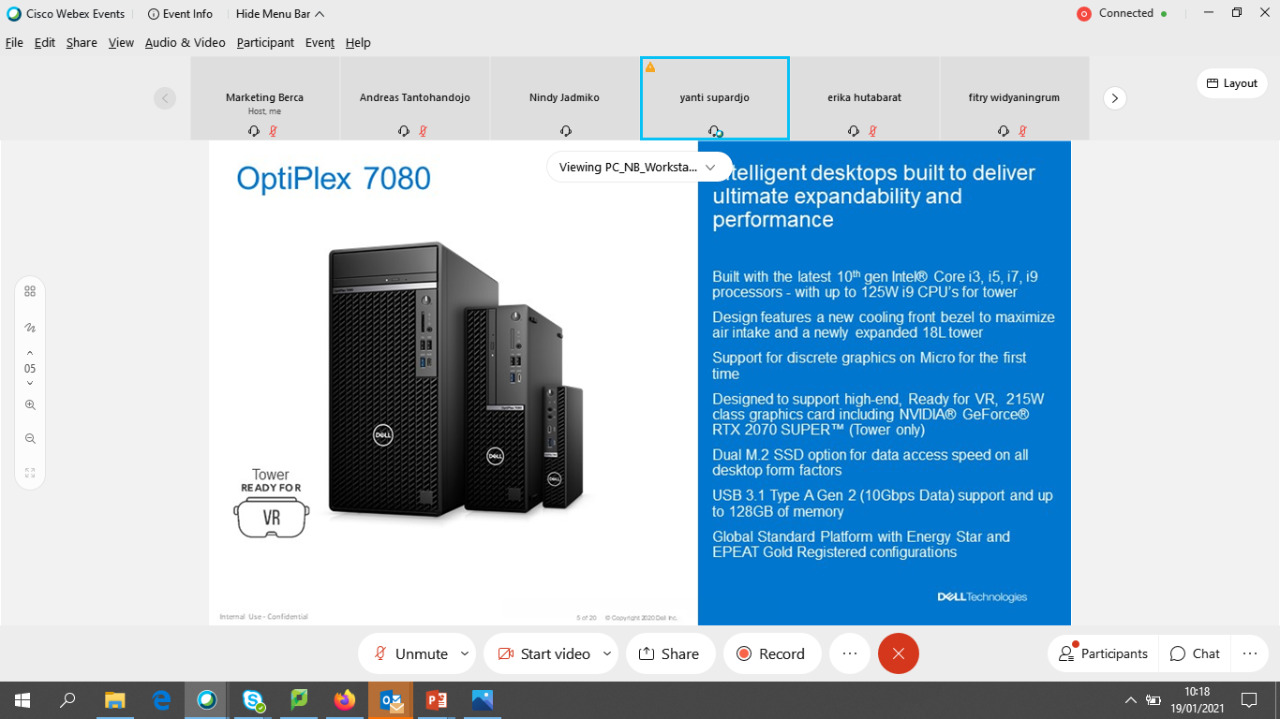Select fitry widyaningrum participant tile
1280x719 pixels.
pos(1015,98)
